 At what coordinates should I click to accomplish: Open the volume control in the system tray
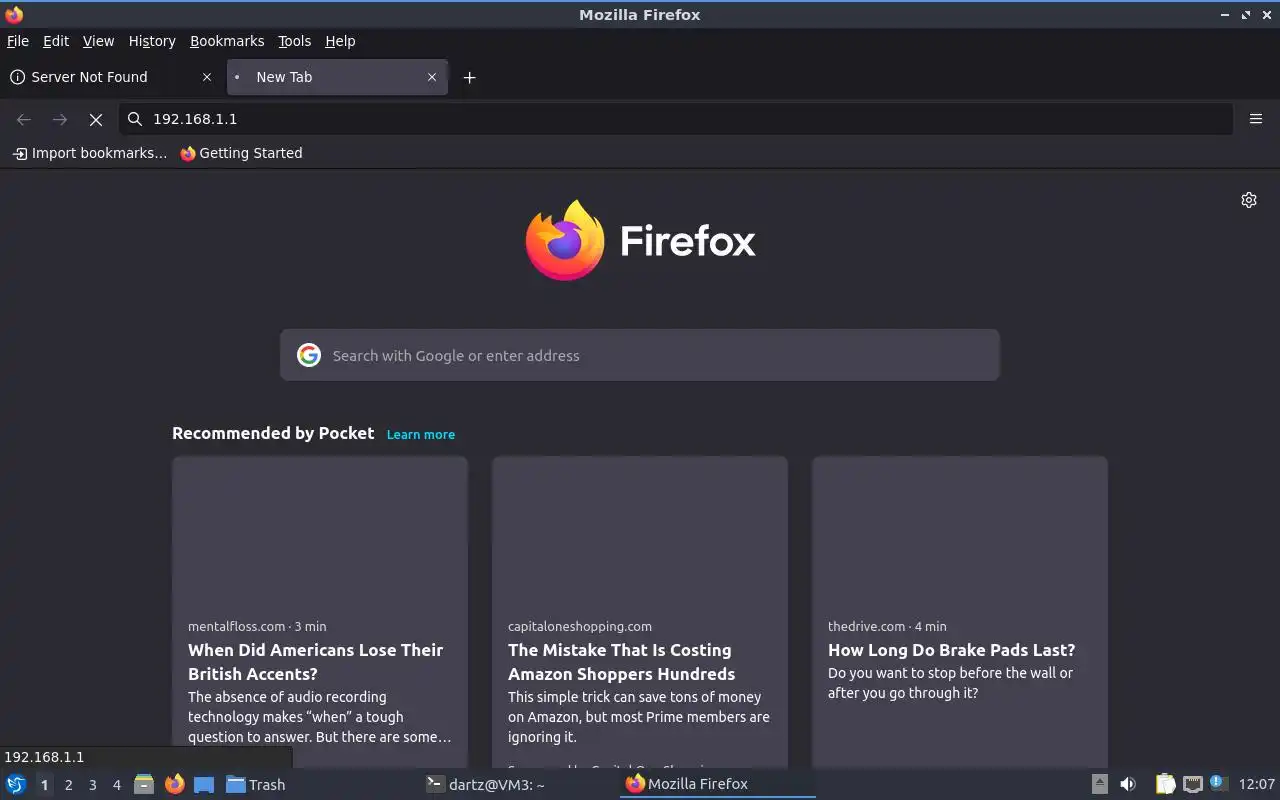(1128, 784)
